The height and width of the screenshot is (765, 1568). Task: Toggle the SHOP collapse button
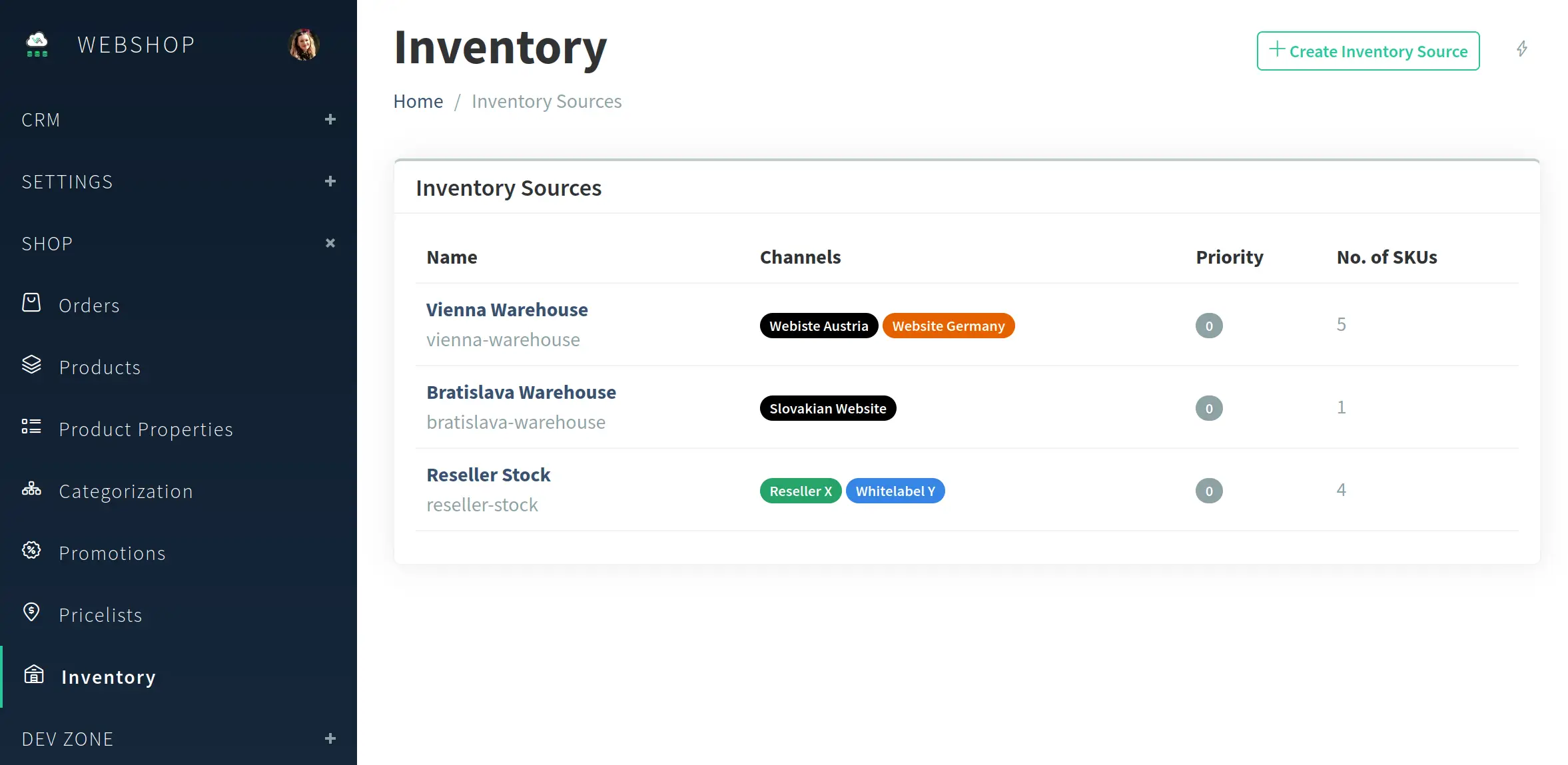329,242
